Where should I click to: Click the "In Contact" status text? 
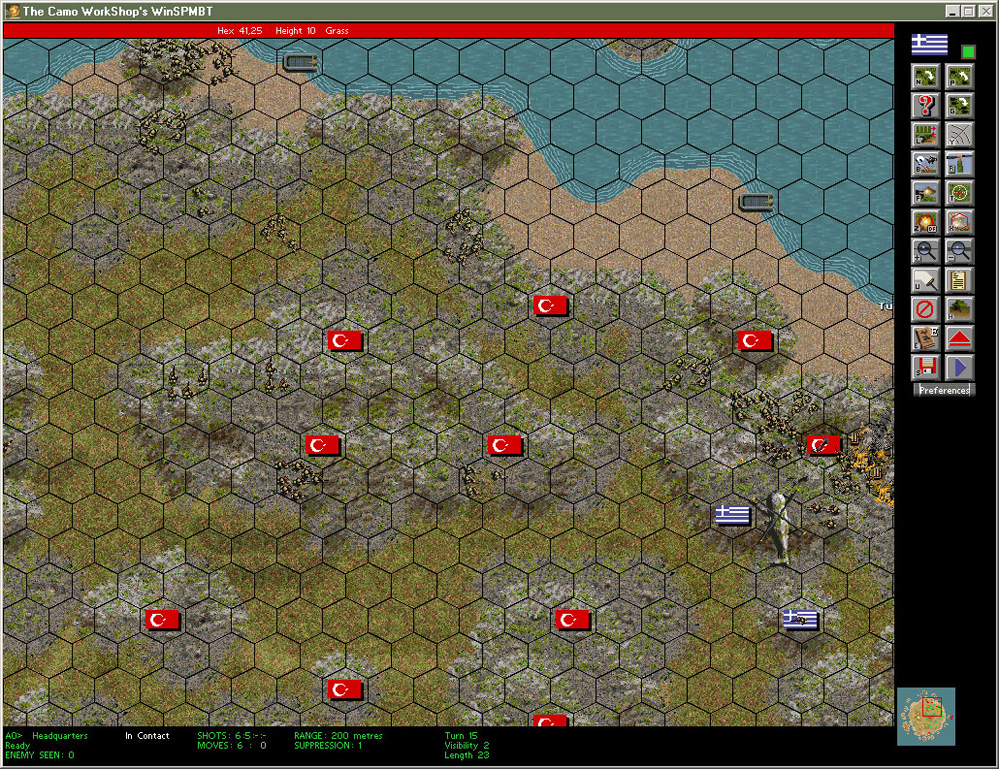[x=147, y=736]
